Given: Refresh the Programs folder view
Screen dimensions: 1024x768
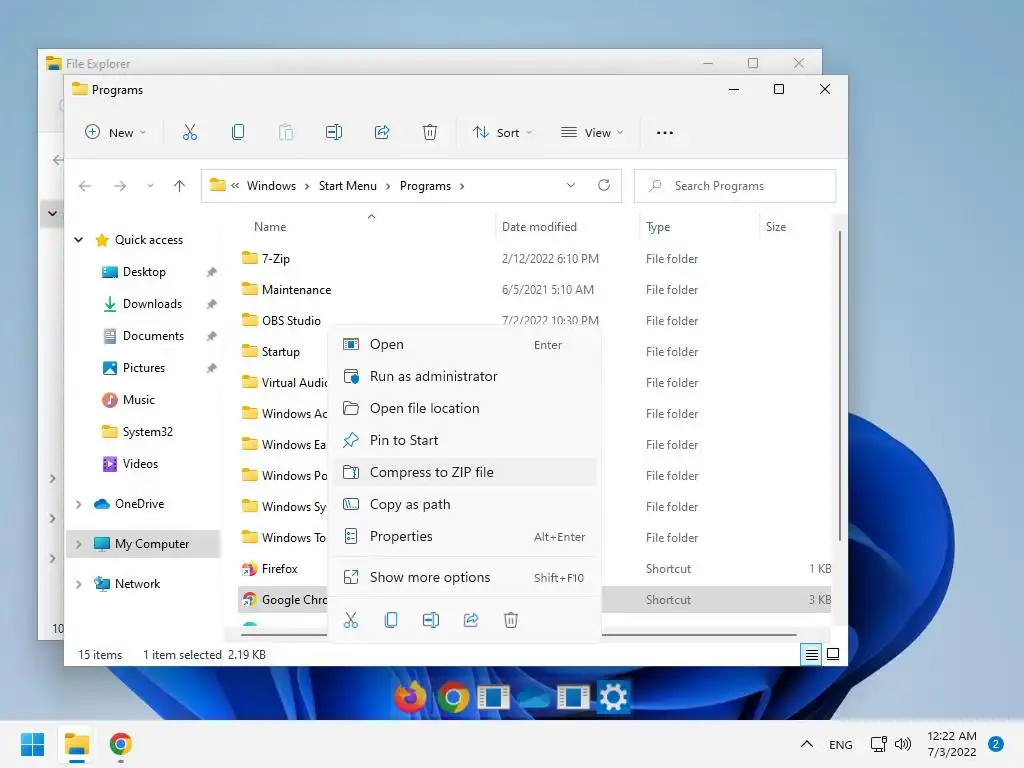Looking at the screenshot, I should 604,185.
